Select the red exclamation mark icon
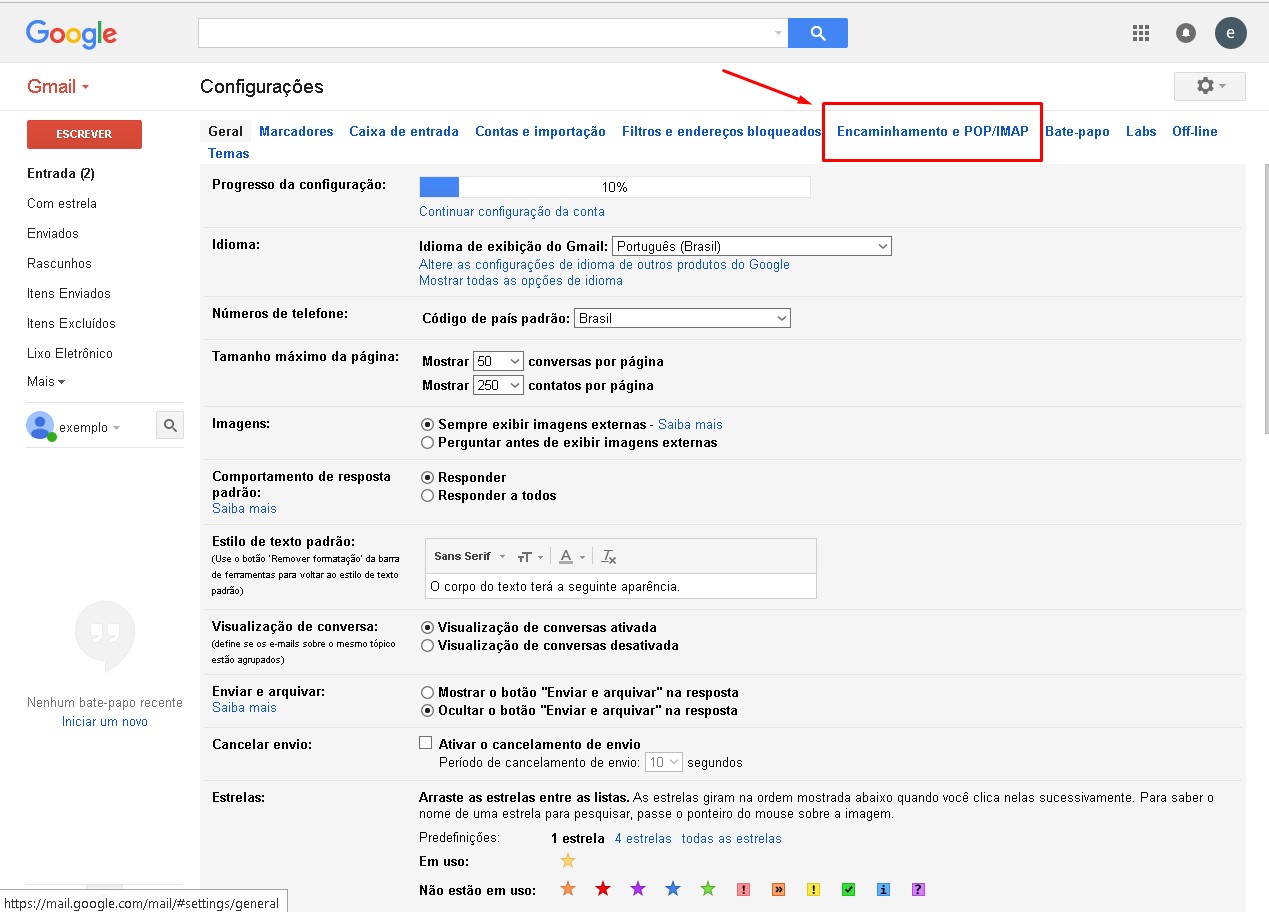Image resolution: width=1269 pixels, height=912 pixels. click(x=743, y=889)
